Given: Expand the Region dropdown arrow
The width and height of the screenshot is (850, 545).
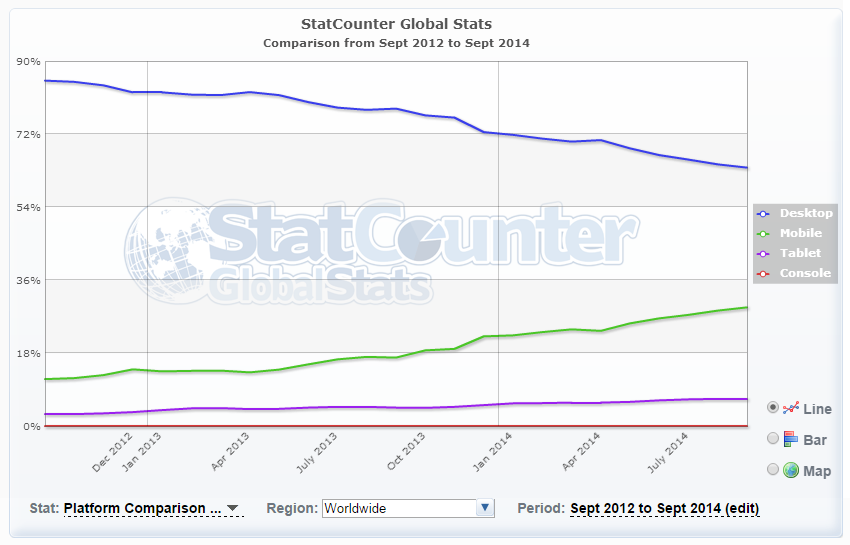Looking at the screenshot, I should tap(485, 508).
